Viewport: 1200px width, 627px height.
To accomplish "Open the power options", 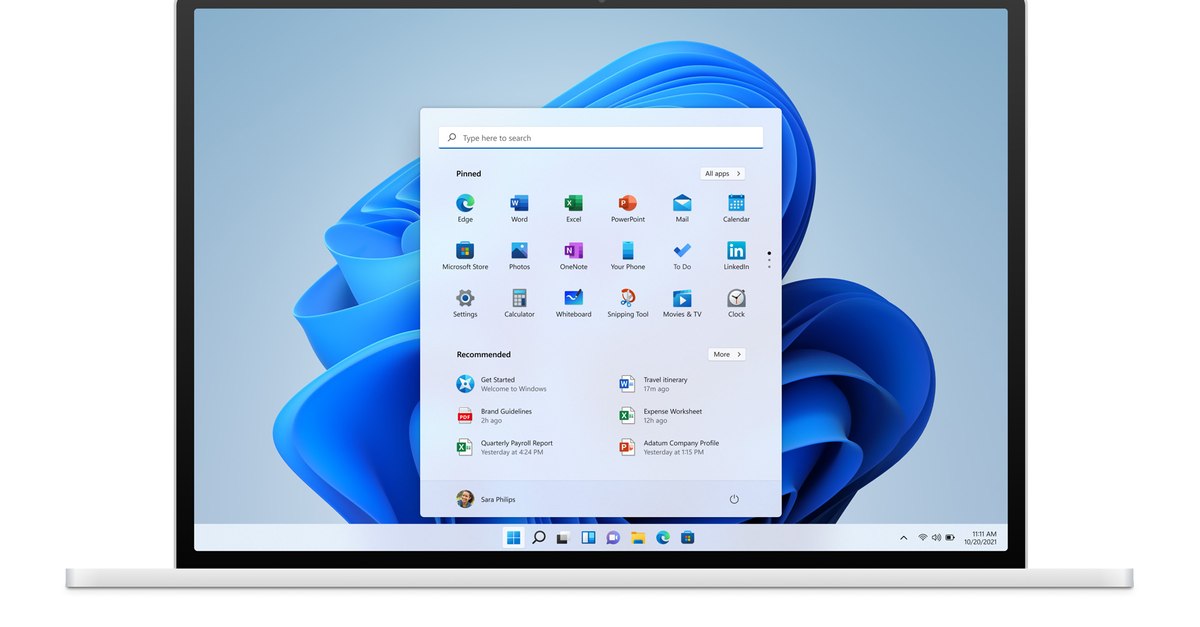I will [x=734, y=499].
